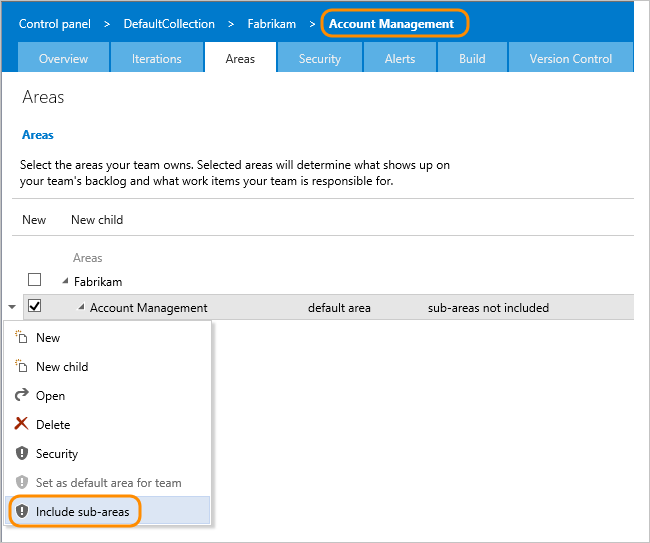Click Control panel breadcrumb link
This screenshot has height=543, width=650.
[55, 24]
